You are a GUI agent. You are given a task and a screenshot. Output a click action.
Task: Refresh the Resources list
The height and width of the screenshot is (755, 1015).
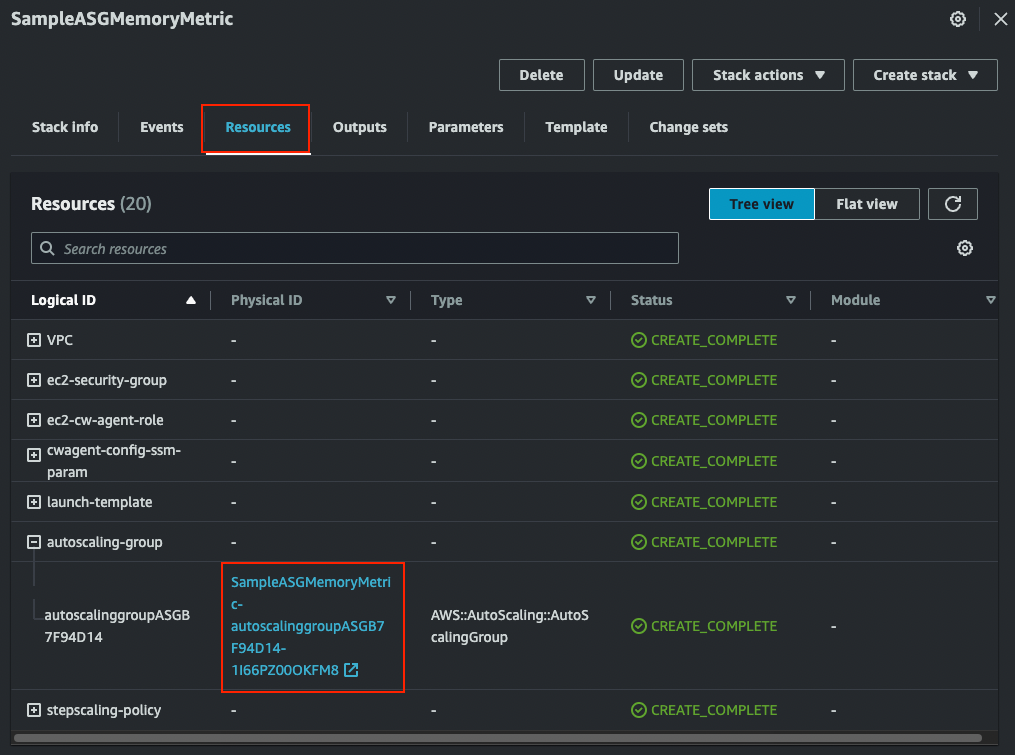coord(952,204)
